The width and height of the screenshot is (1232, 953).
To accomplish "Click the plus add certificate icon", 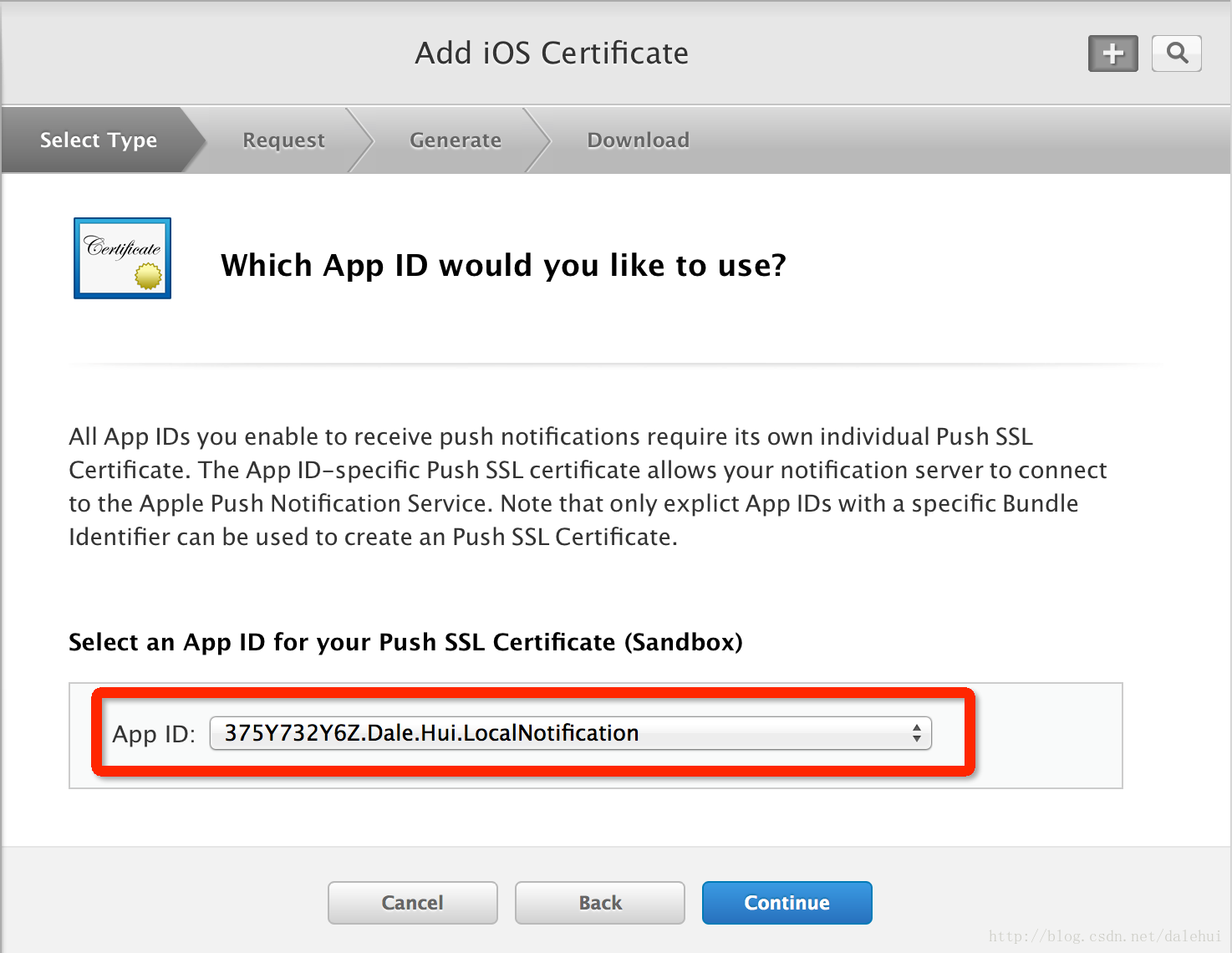I will (x=1112, y=54).
